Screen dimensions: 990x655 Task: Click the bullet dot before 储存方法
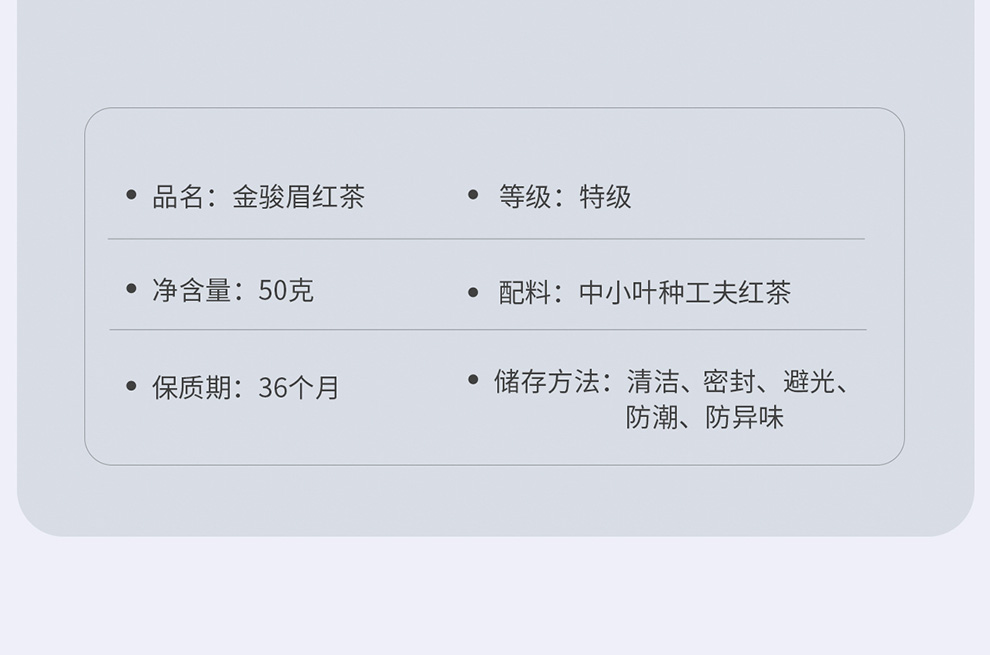pyautogui.click(x=474, y=379)
